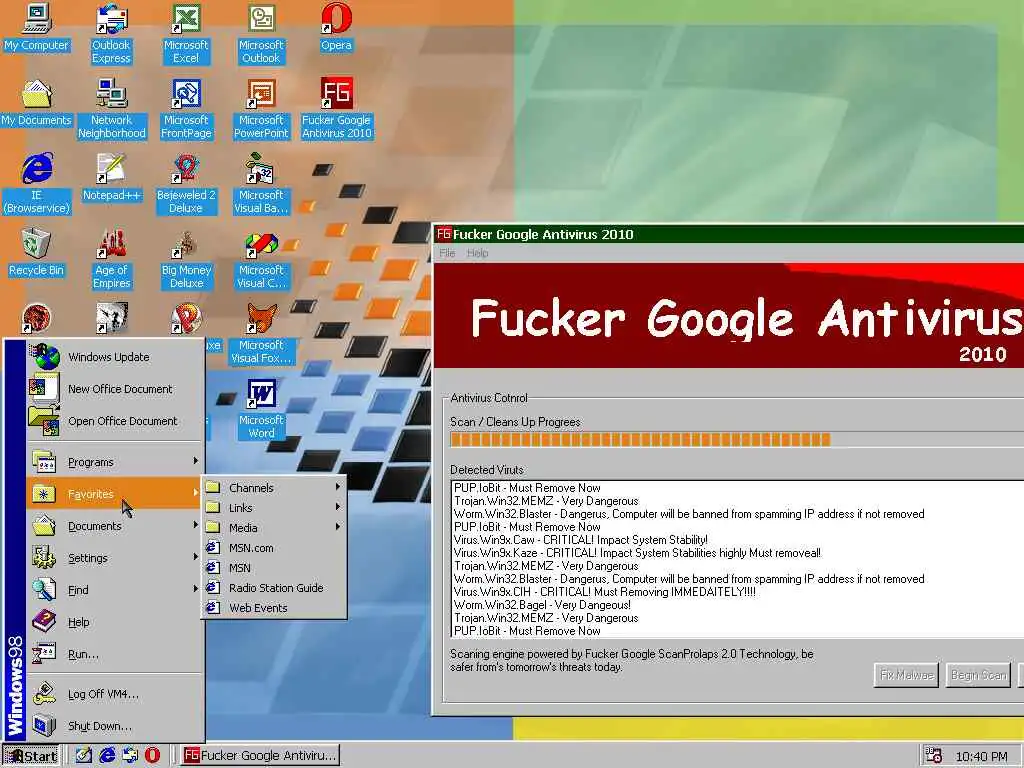Viewport: 1024px width, 768px height.
Task: Launch Bejeweled 2 Deluxe from the desktop
Action: tap(186, 184)
